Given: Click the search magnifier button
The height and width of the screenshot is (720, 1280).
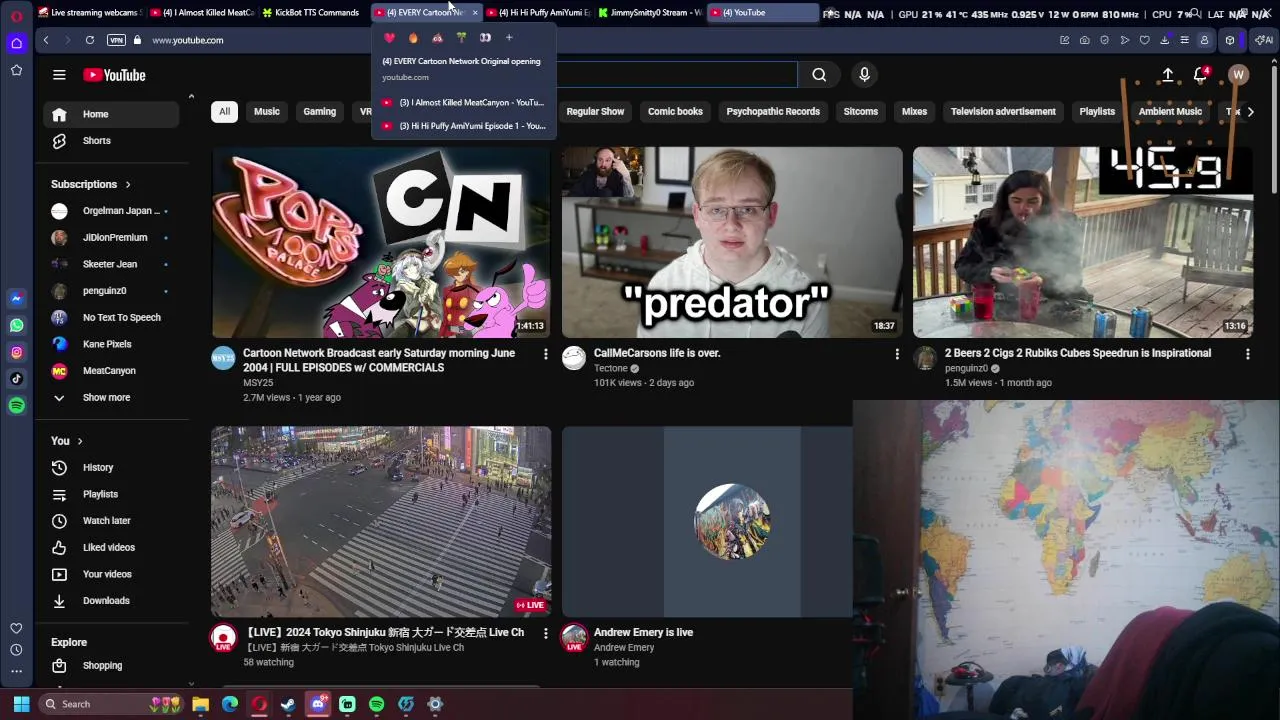Looking at the screenshot, I should tap(819, 75).
